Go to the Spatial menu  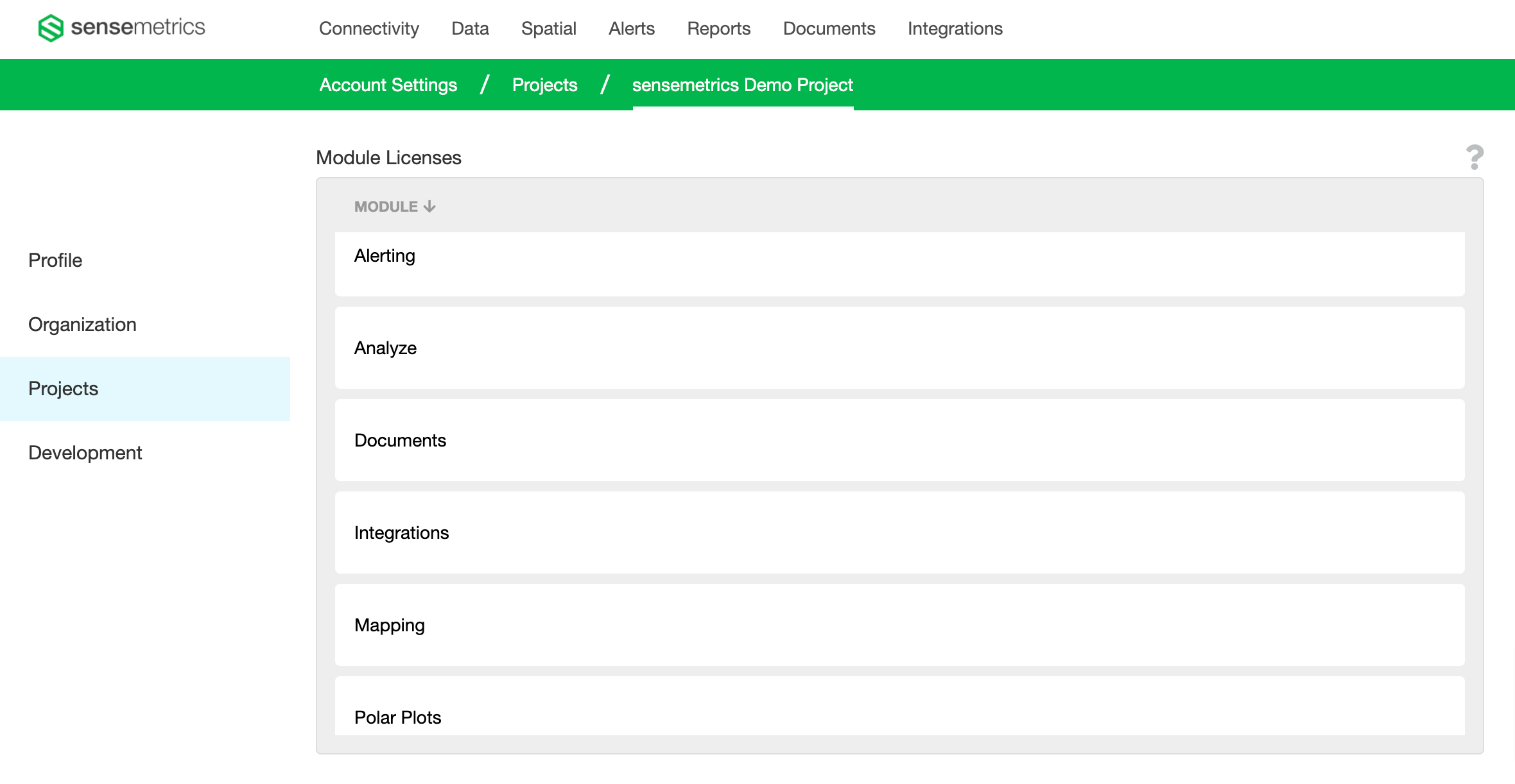click(x=549, y=29)
